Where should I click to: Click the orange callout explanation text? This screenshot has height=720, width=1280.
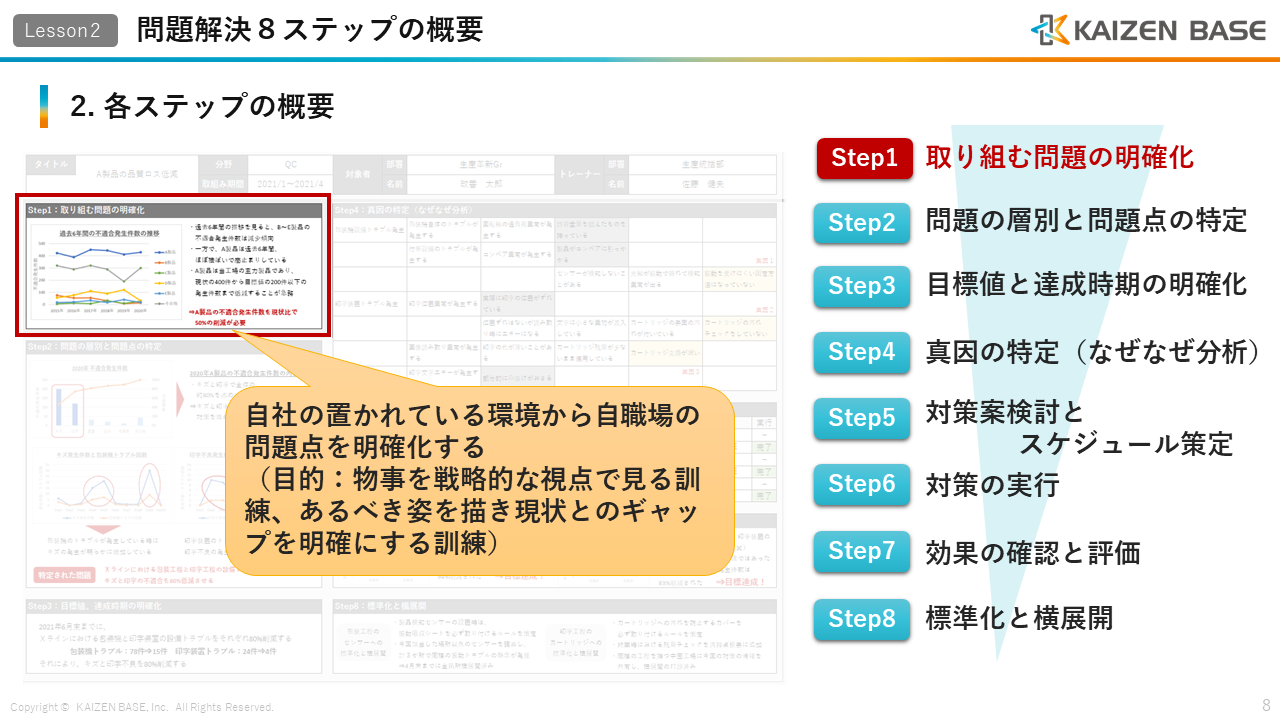(474, 478)
